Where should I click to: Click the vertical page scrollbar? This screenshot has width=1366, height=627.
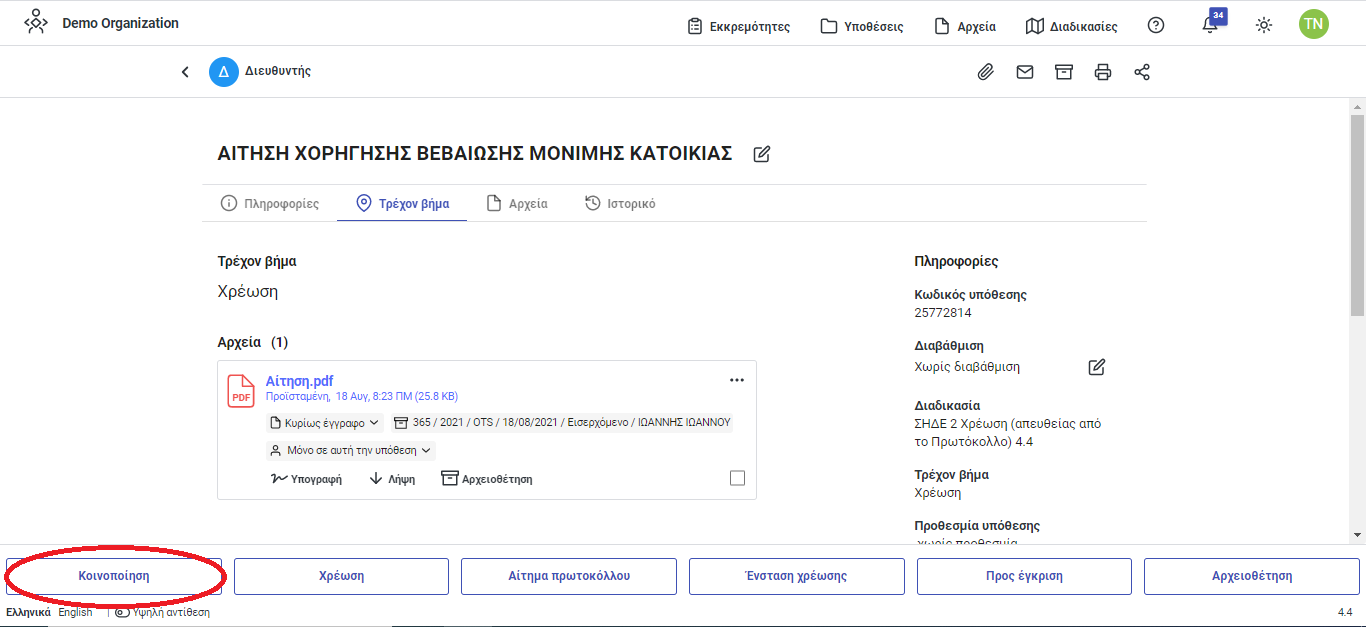1357,215
